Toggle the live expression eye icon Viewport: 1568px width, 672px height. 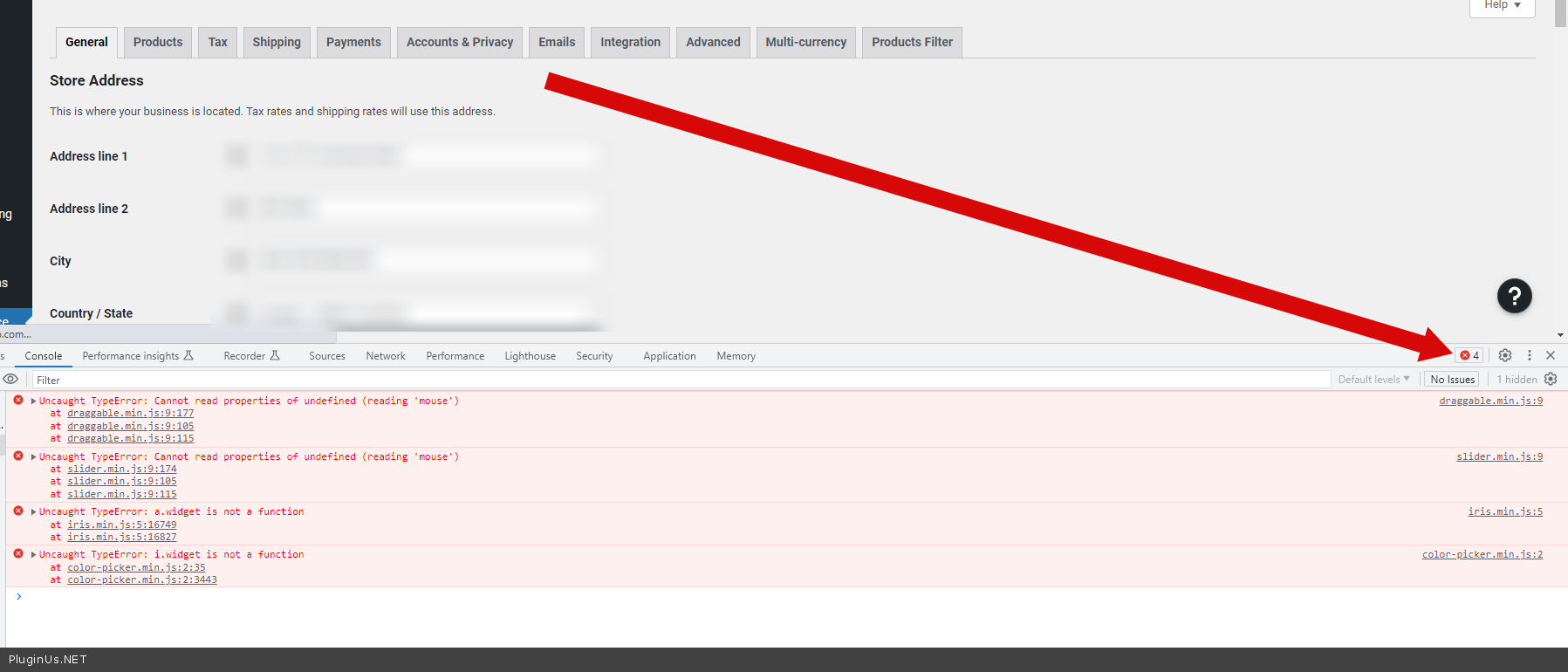10,379
